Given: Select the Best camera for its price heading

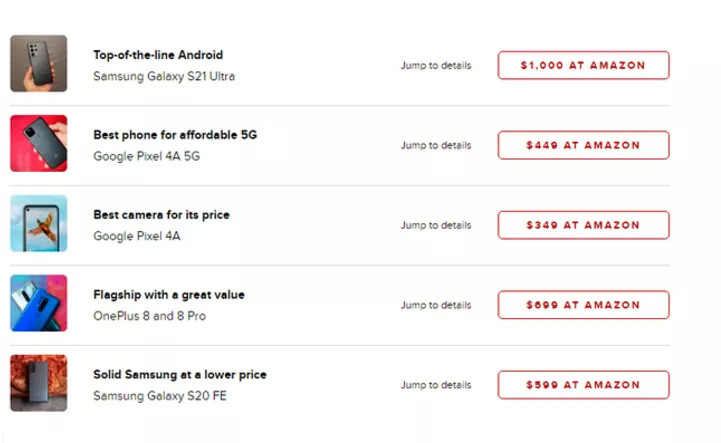Looking at the screenshot, I should click(x=161, y=215).
